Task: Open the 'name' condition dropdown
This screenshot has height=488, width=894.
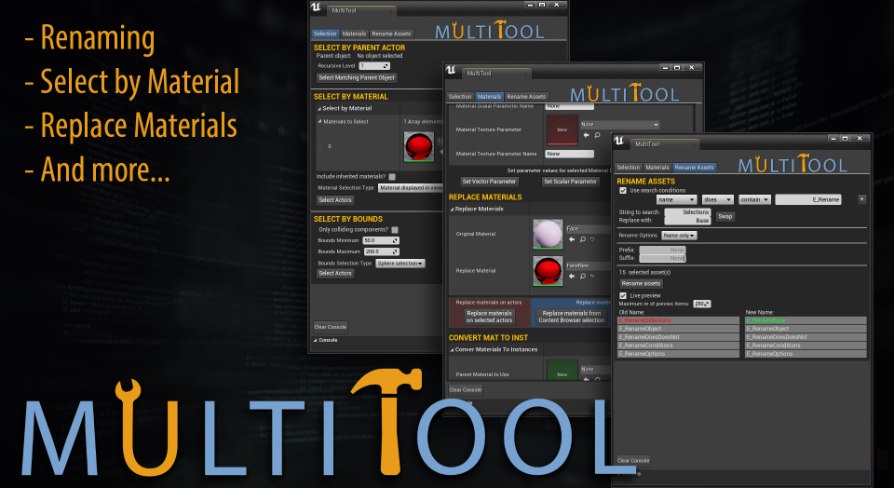Action: click(x=676, y=200)
